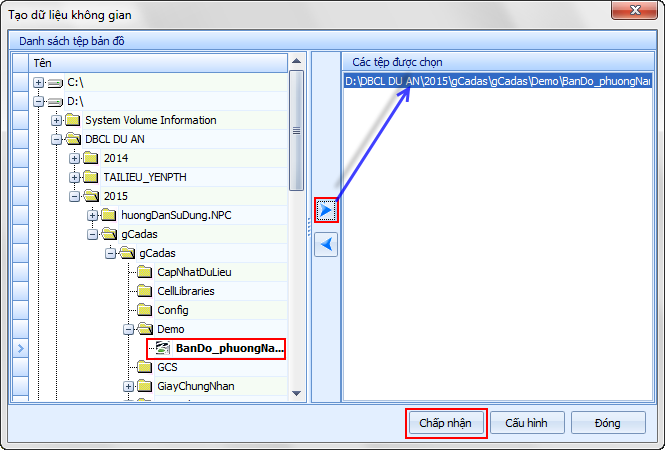Click the Demo folder icon

pyautogui.click(x=144, y=329)
